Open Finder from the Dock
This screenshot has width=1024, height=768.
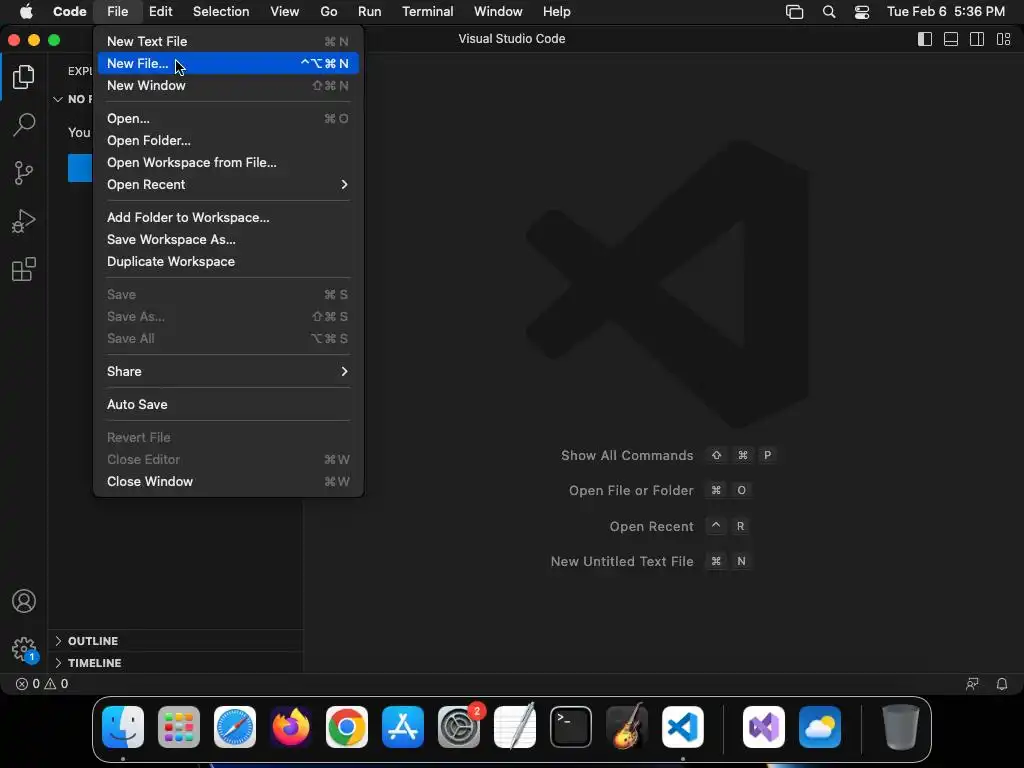(x=123, y=727)
